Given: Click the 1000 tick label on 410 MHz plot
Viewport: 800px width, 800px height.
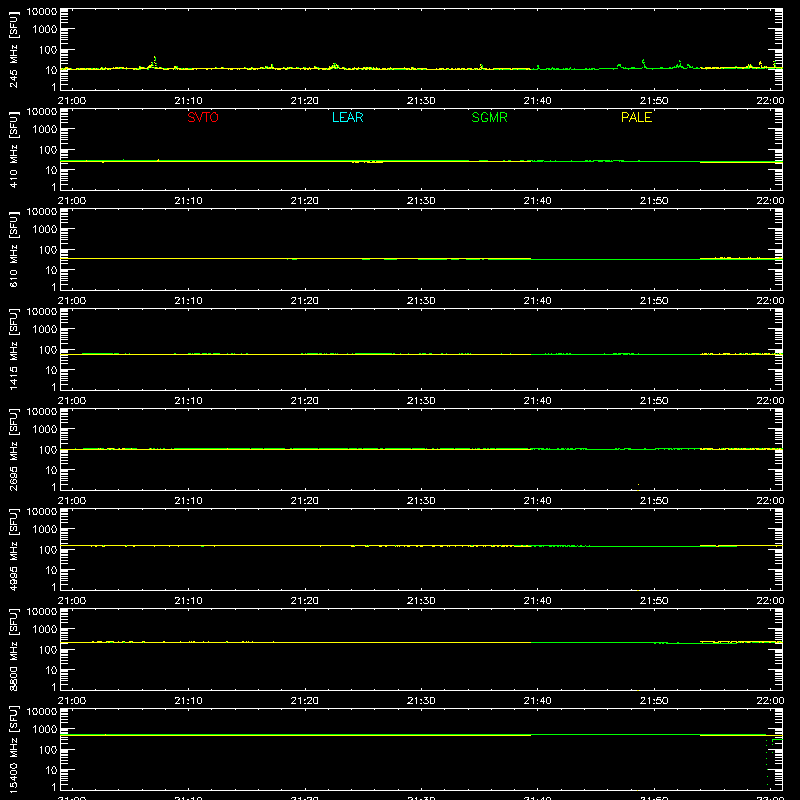Looking at the screenshot, I should pos(45,130).
